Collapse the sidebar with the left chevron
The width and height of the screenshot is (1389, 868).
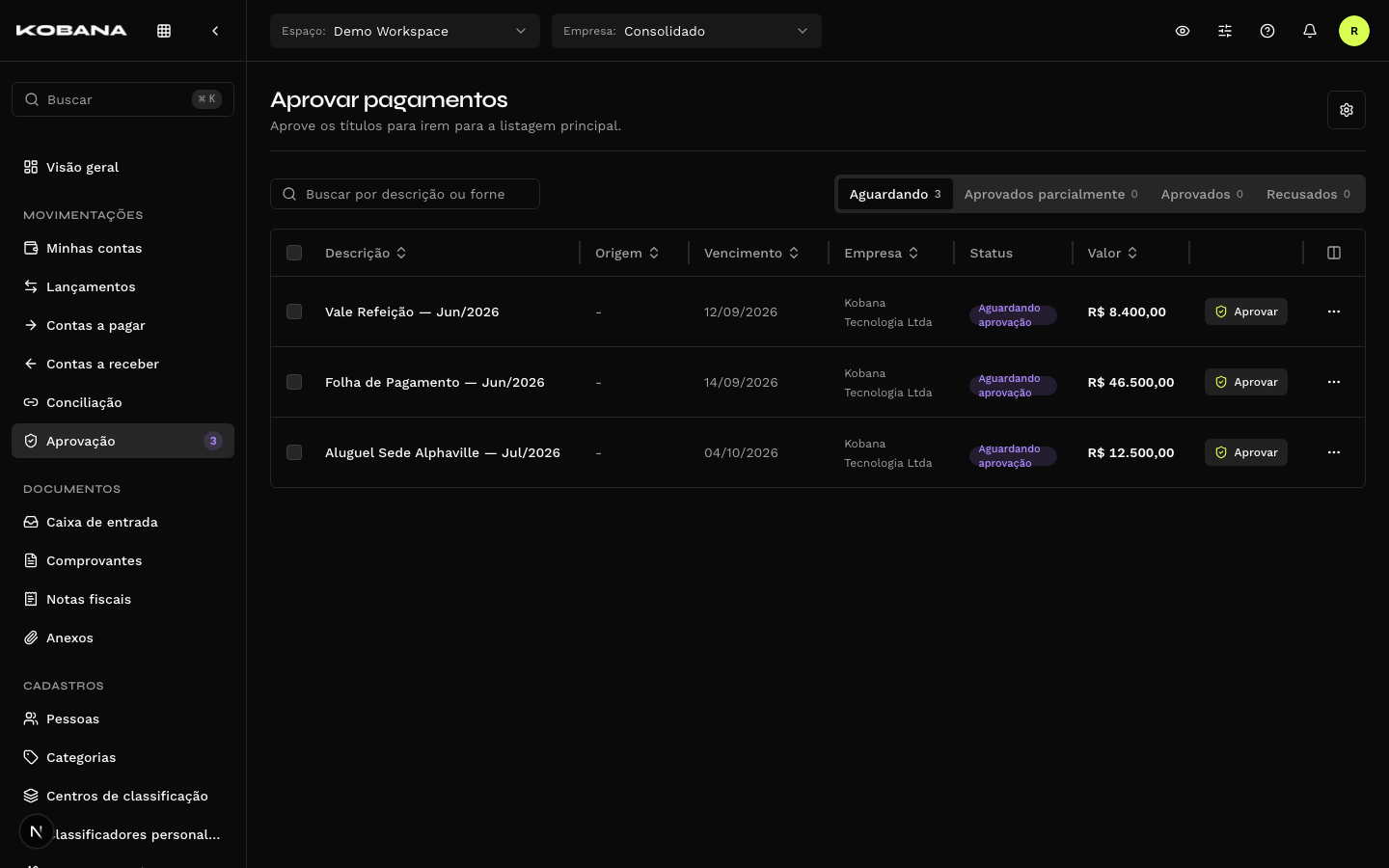coord(215,31)
